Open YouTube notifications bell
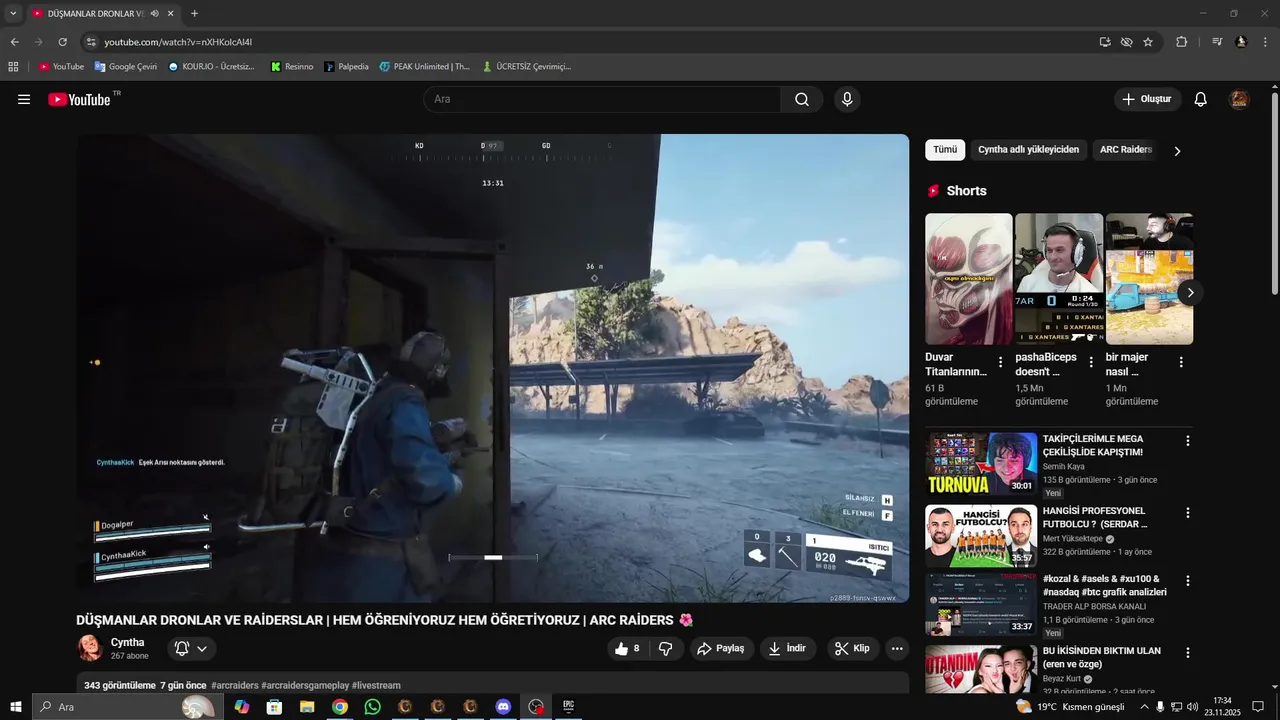1280x720 pixels. point(1201,99)
